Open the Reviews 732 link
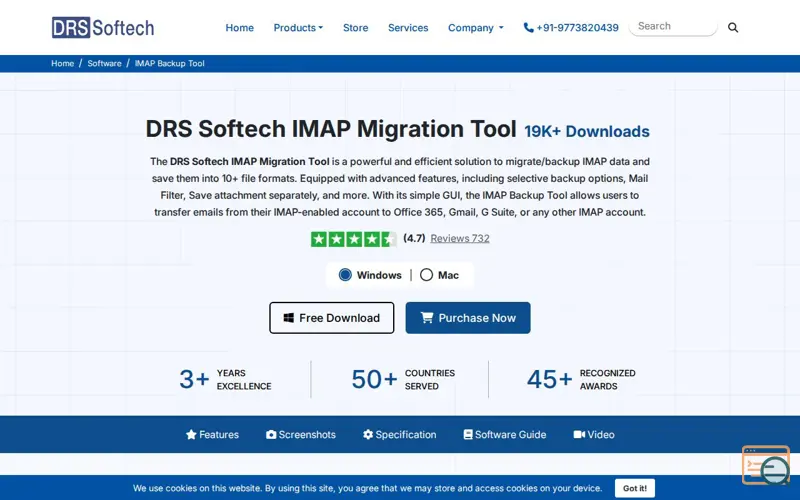Viewport: 800px width, 500px height. pyautogui.click(x=460, y=238)
